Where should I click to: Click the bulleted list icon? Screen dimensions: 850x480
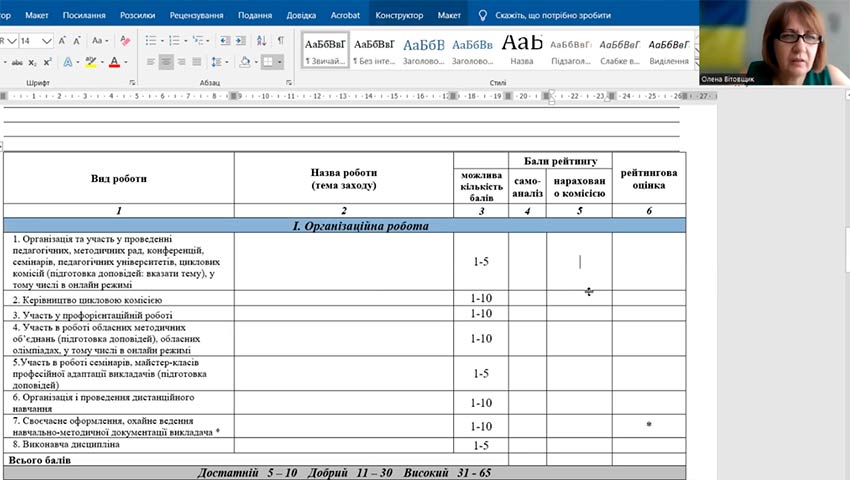click(x=151, y=41)
